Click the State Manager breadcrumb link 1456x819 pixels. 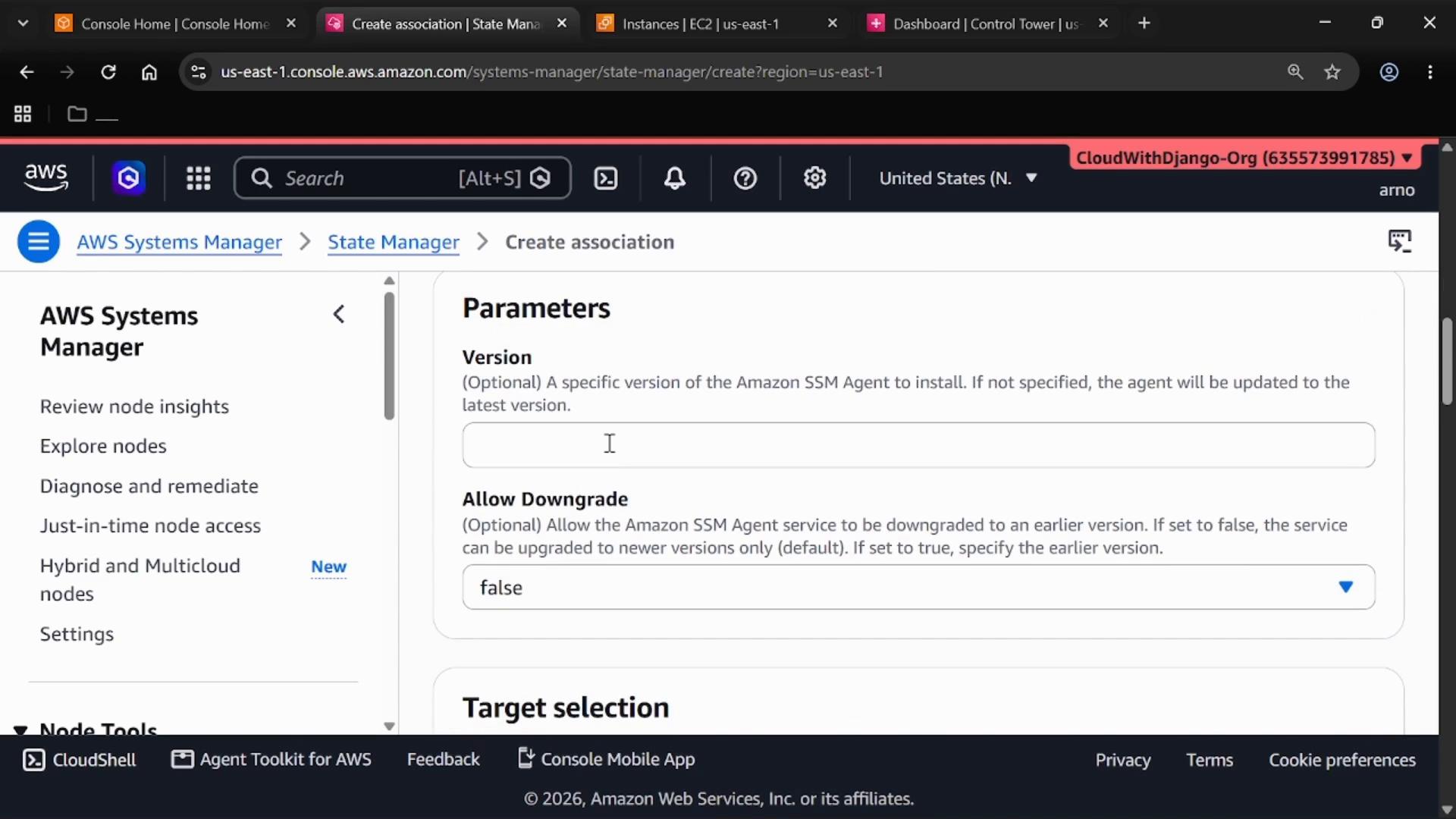(393, 242)
